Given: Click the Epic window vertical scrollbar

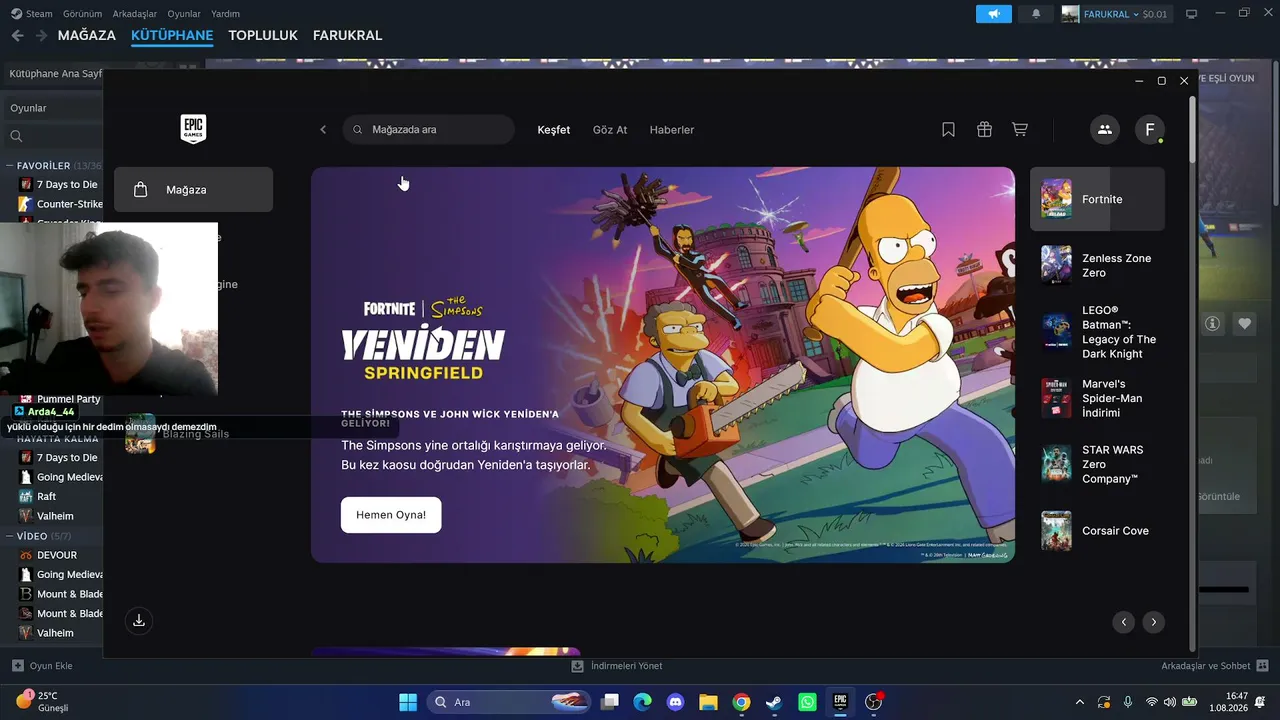Looking at the screenshot, I should [x=1192, y=130].
